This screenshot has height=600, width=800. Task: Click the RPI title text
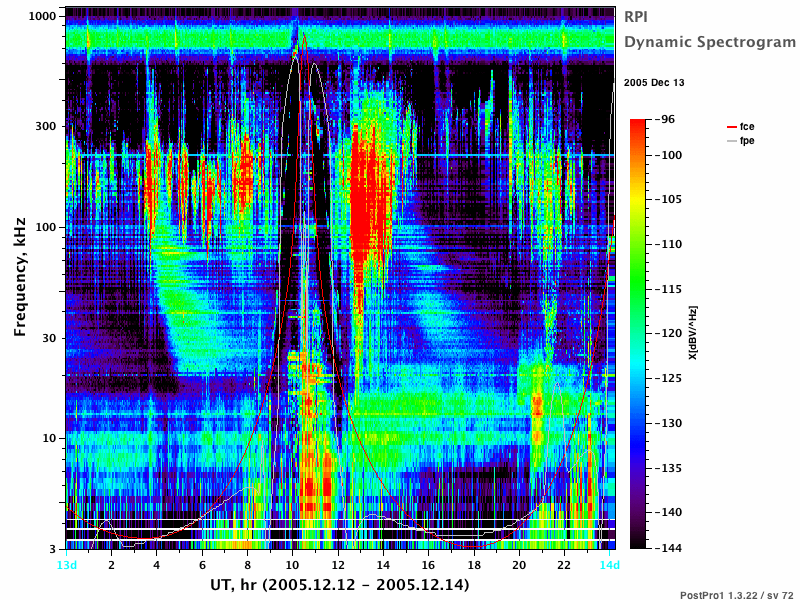click(636, 17)
